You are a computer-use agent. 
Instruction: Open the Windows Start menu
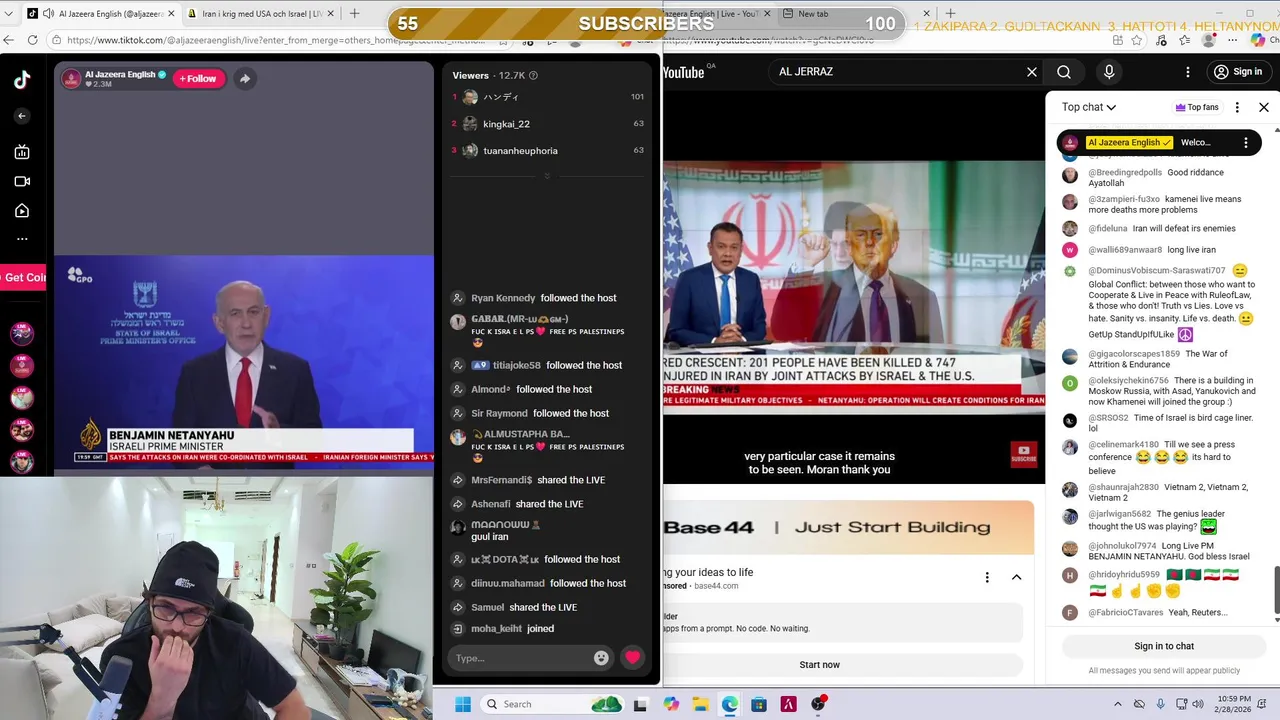(462, 704)
